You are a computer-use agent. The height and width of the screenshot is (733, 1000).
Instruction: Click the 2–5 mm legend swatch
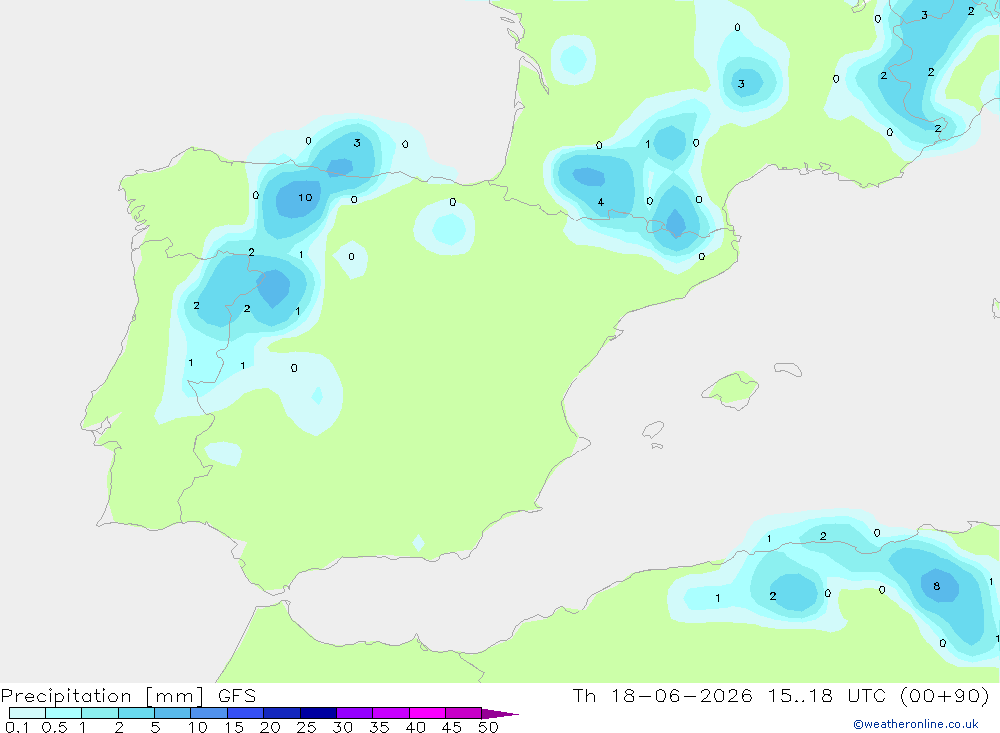click(136, 713)
